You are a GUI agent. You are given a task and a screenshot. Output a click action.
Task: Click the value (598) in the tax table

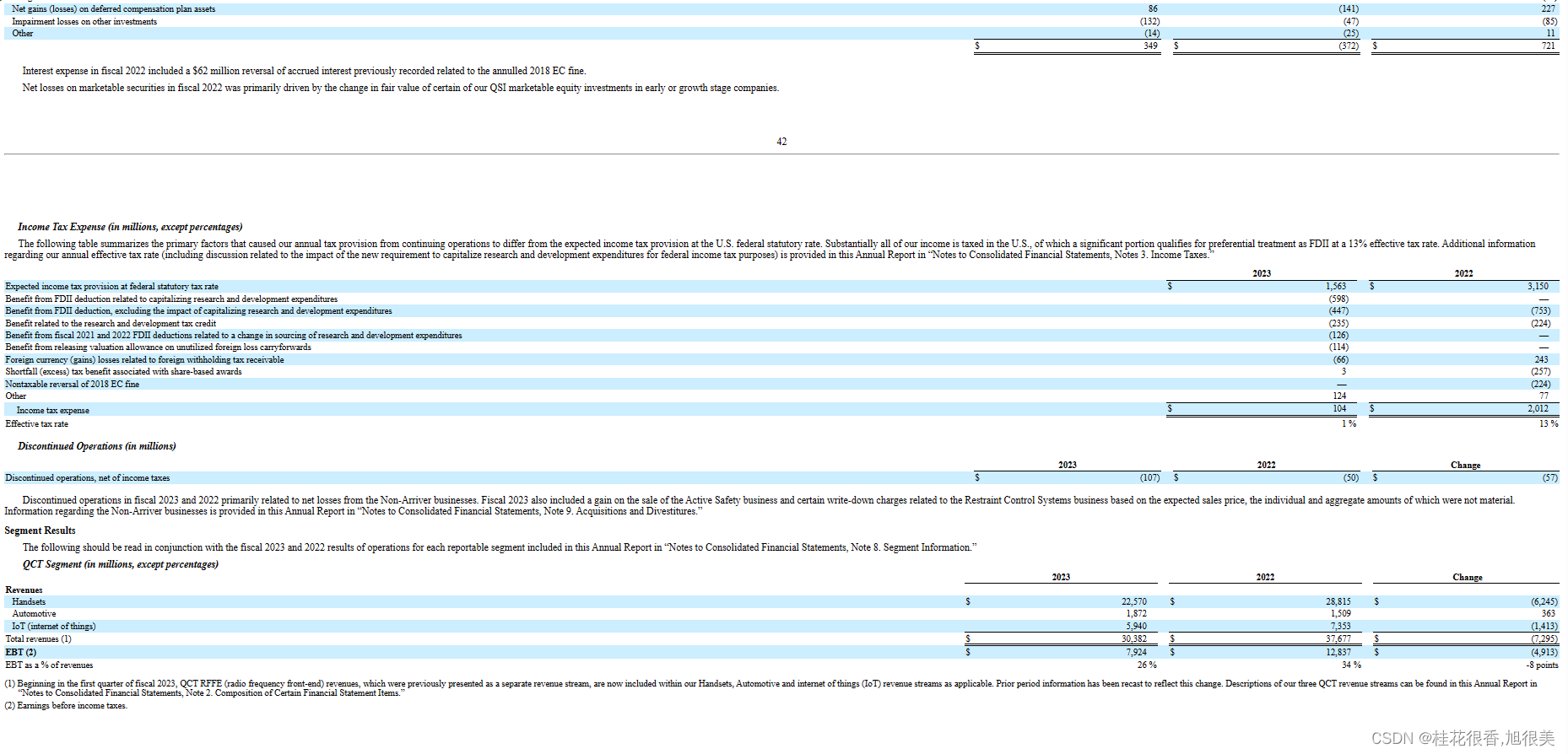pos(1338,299)
